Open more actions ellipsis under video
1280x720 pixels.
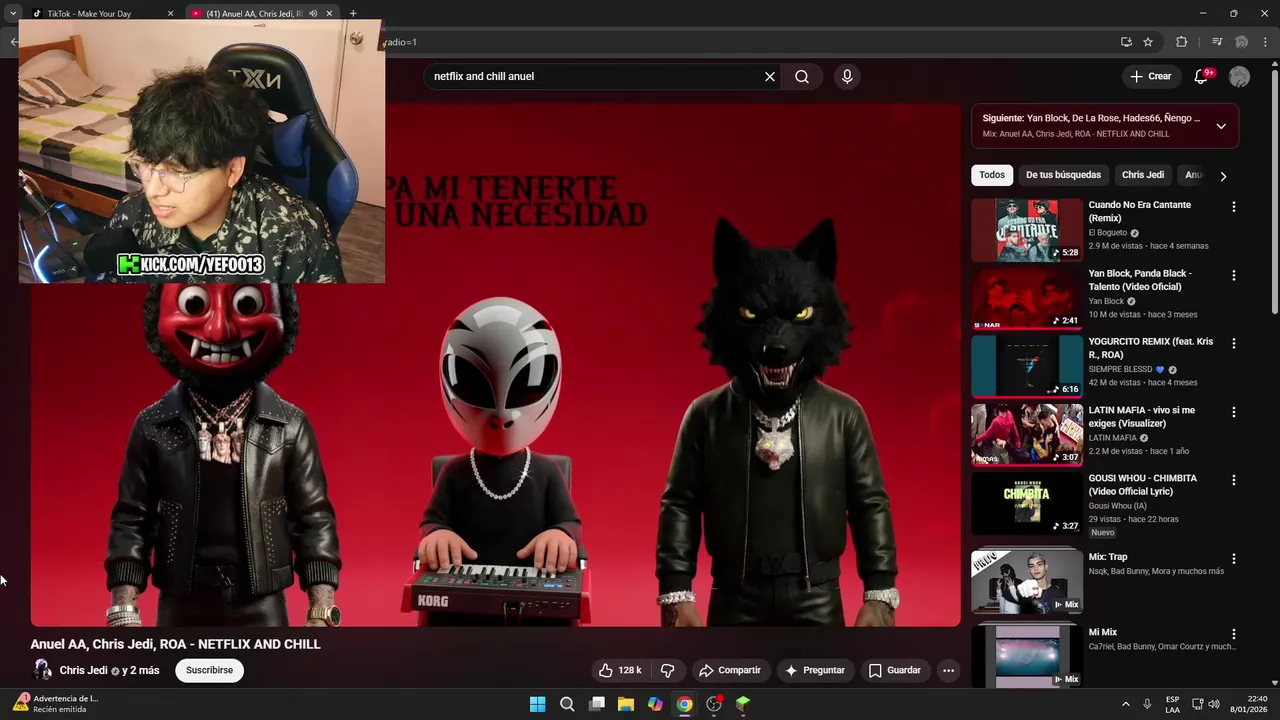pos(948,670)
